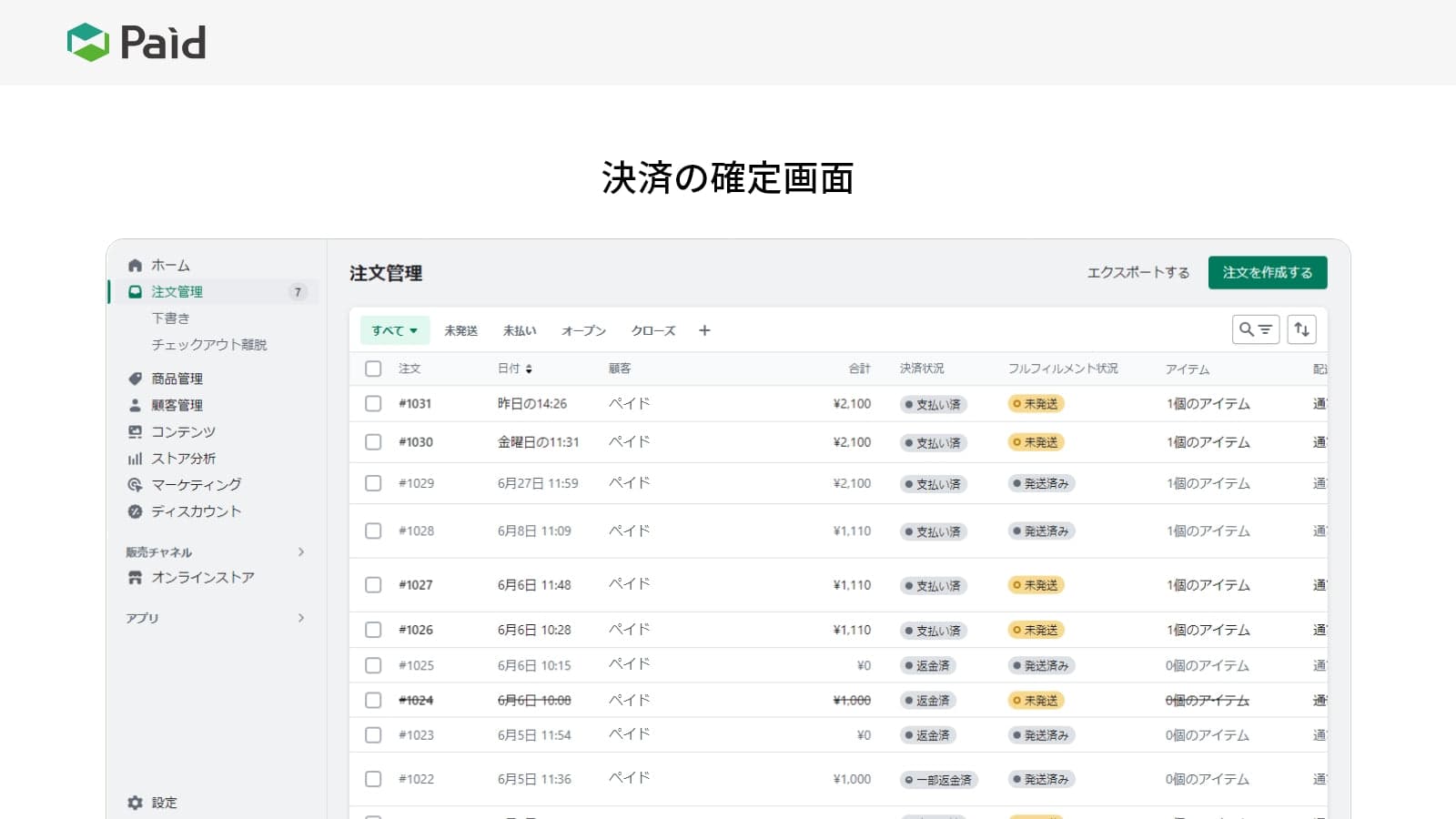Switch to the 未発送 tab
The image size is (1456, 819).
coord(460,330)
